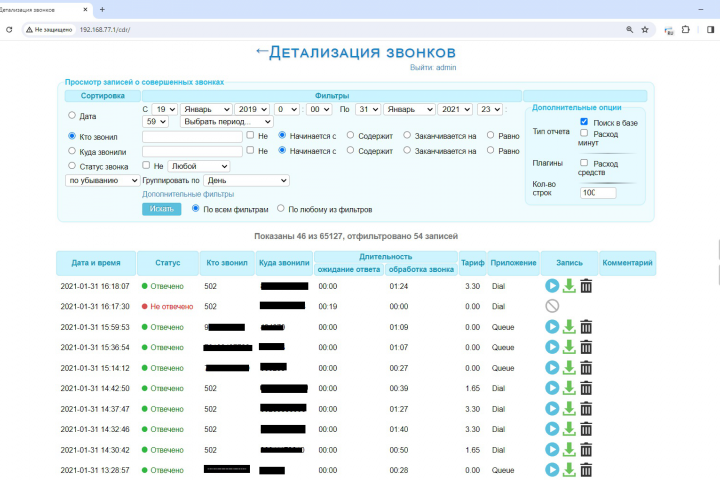Enable Расход средств plugin checkbox
Viewport: 720px width, 480px height.
(584, 163)
